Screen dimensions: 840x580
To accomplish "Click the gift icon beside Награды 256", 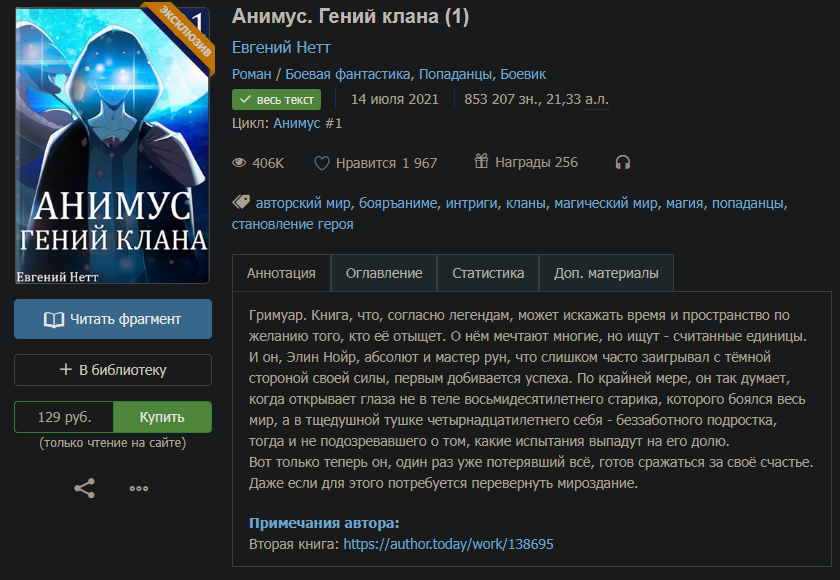I will [481, 161].
